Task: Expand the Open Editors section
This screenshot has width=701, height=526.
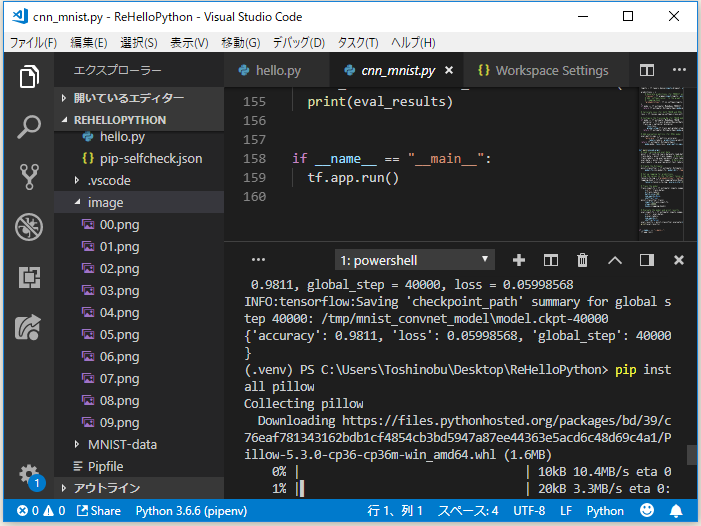Action: [139, 98]
